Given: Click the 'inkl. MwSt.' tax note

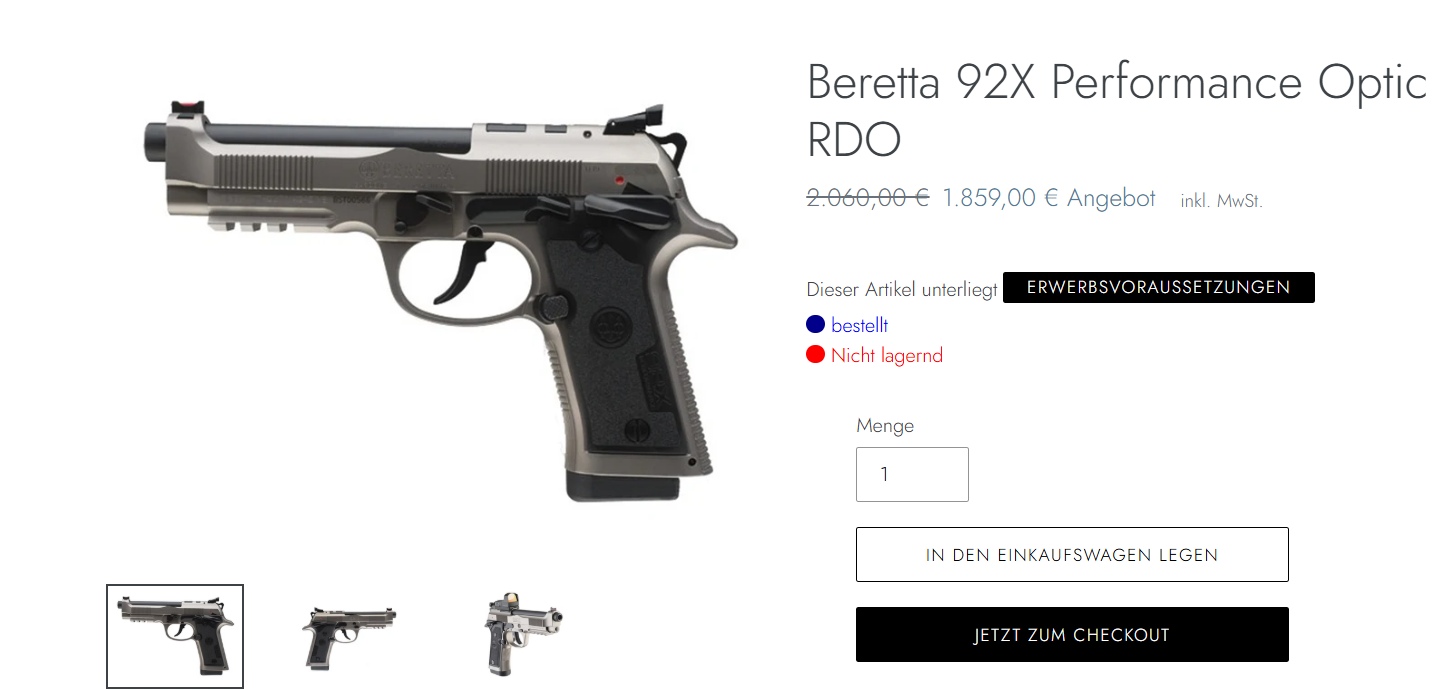Looking at the screenshot, I should [x=1221, y=200].
